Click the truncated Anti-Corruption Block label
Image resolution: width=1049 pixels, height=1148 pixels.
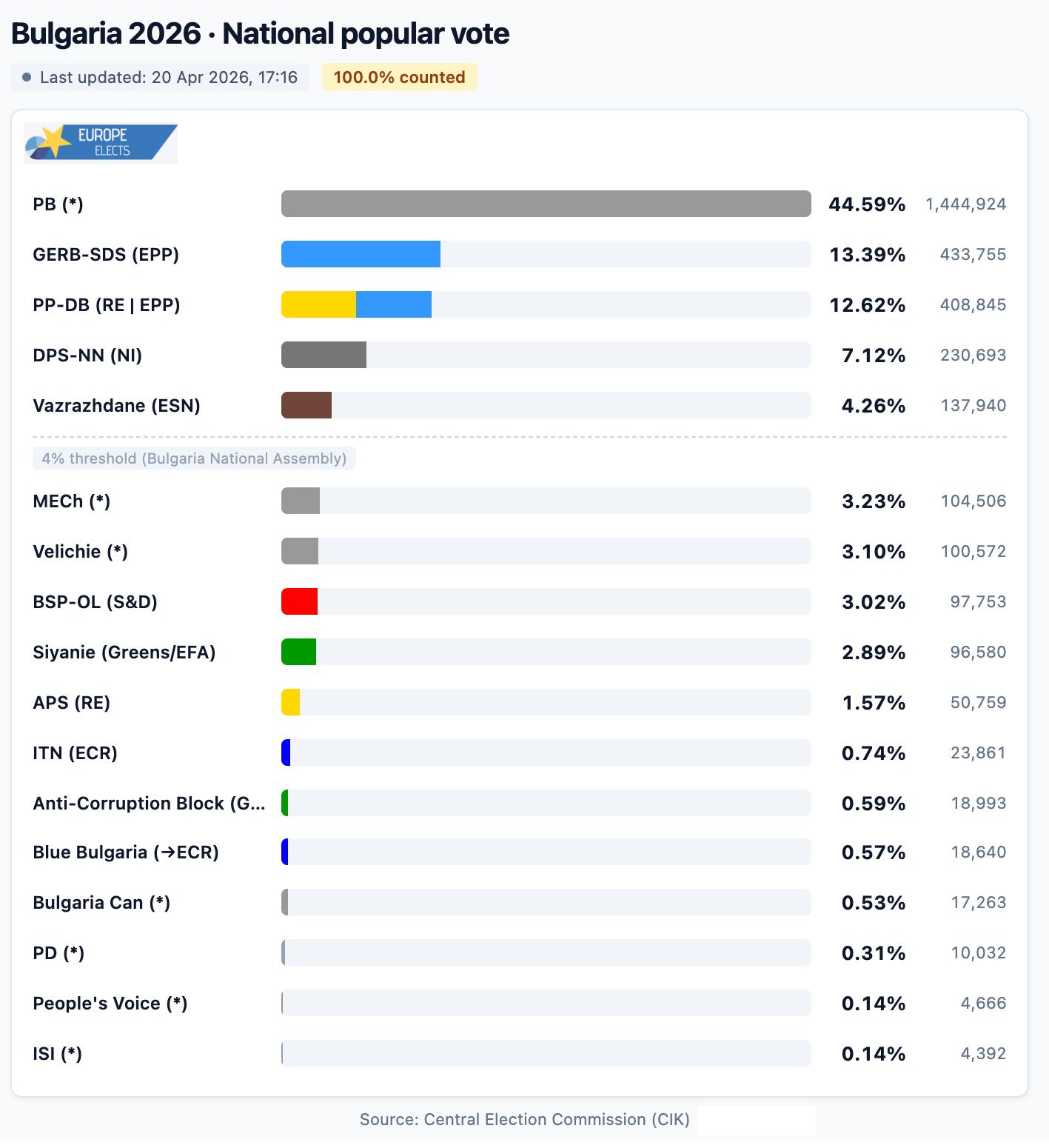point(149,804)
